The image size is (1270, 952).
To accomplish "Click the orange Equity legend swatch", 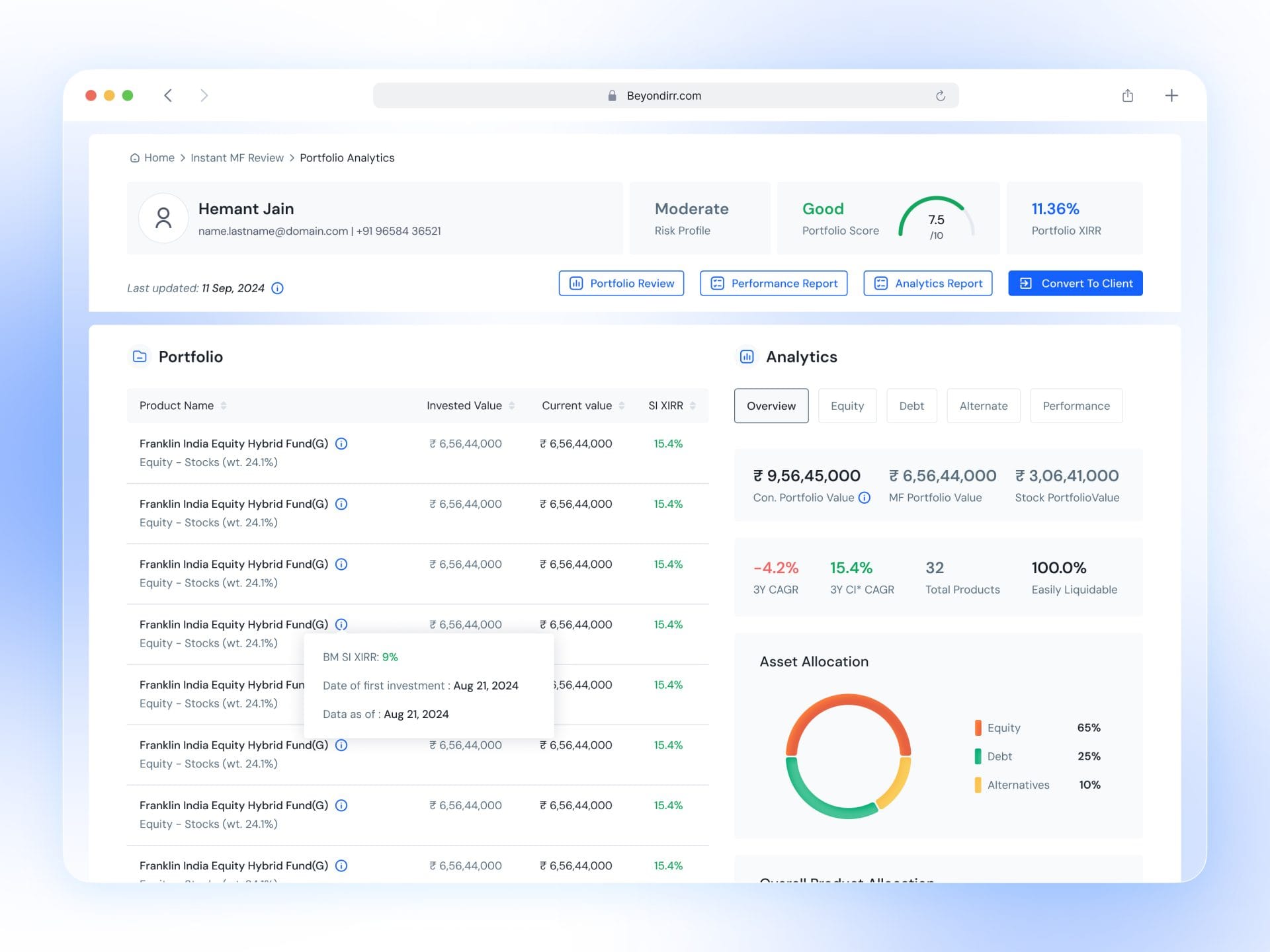I will pyautogui.click(x=978, y=728).
